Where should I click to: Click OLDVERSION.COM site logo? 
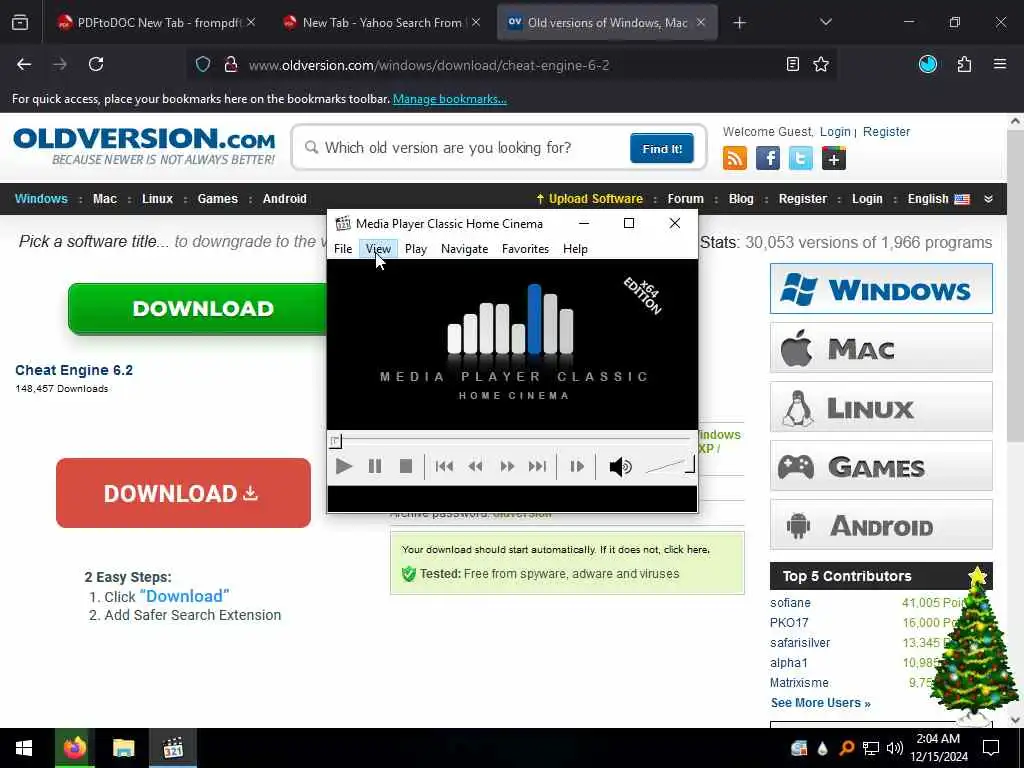[x=144, y=147]
